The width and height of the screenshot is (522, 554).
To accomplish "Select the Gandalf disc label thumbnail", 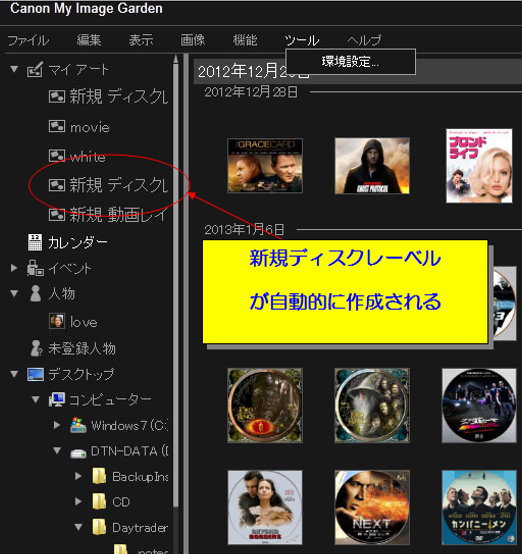I will (372, 405).
